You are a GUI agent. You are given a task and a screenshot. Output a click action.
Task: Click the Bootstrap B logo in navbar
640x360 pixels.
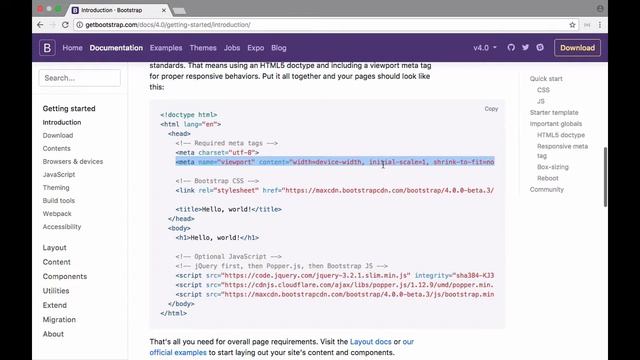tap(47, 48)
